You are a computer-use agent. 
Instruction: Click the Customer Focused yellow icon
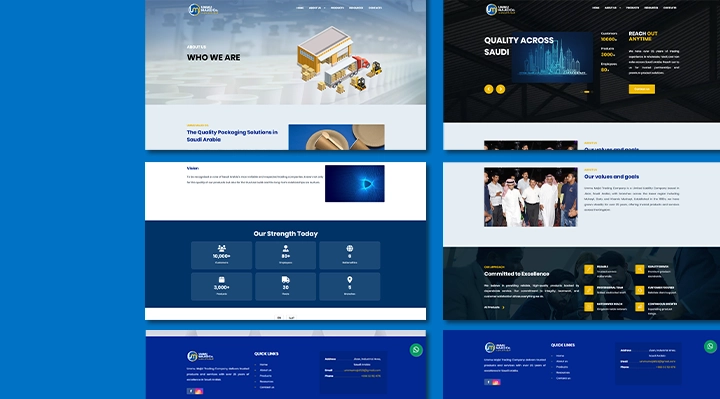tap(640, 290)
